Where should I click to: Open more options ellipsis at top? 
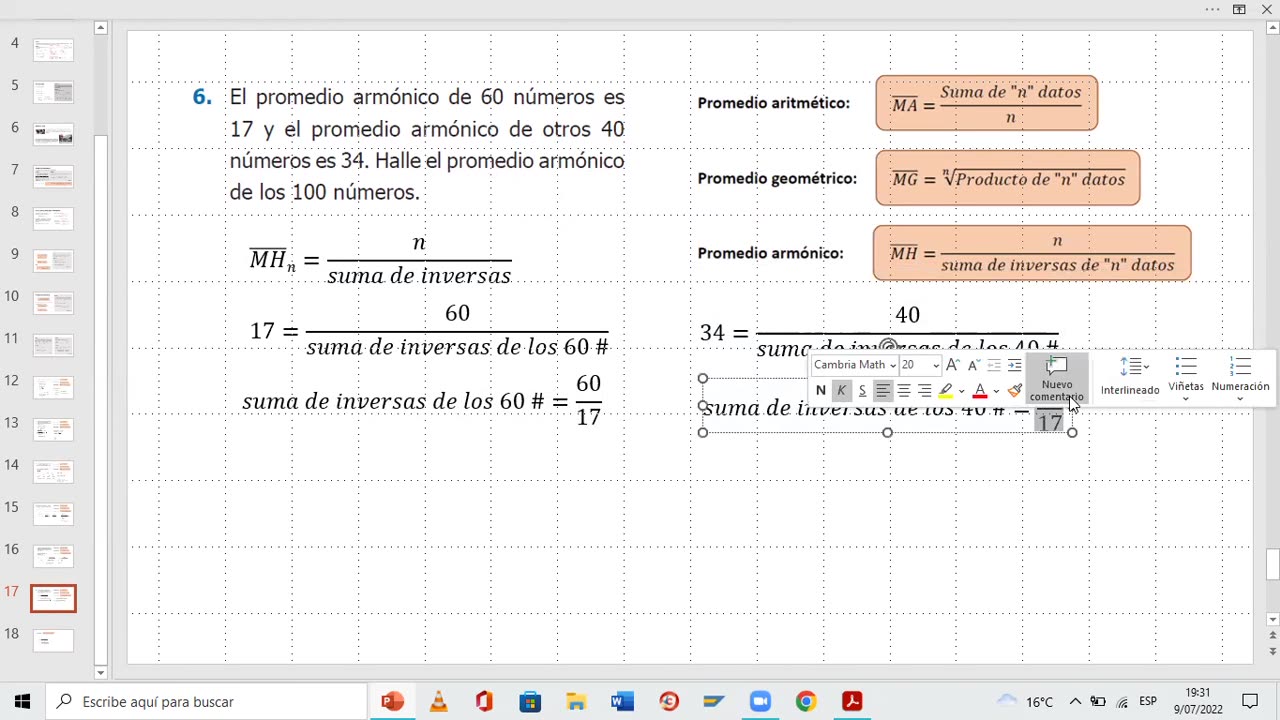(x=1212, y=9)
